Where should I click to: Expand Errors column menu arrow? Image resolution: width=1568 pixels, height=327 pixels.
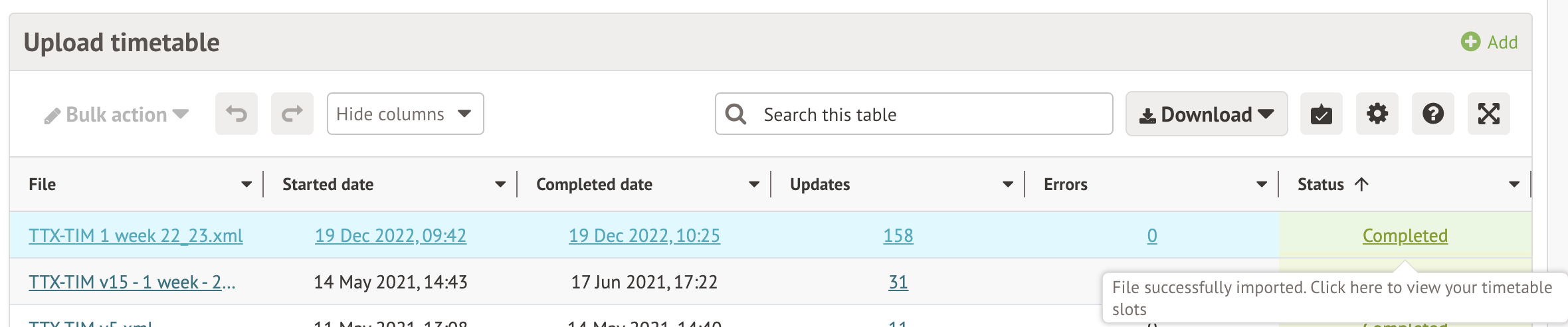coord(1262,185)
